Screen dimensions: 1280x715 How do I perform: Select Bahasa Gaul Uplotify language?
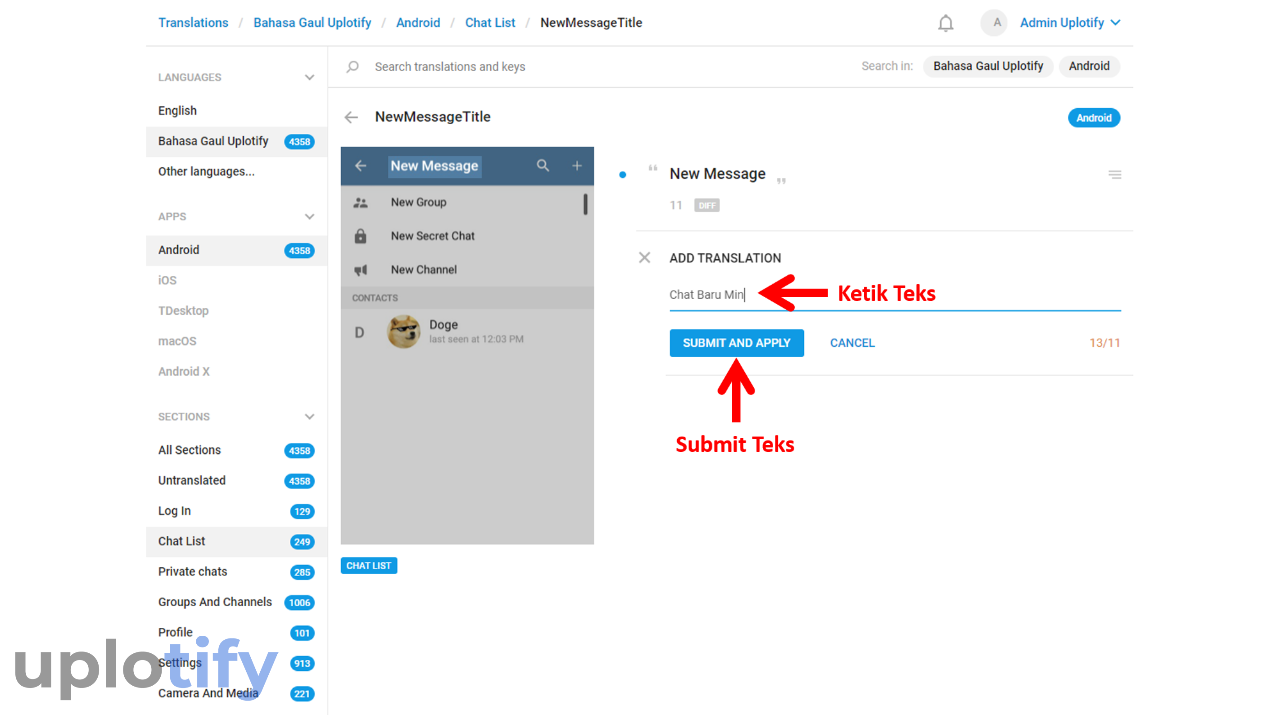click(236, 141)
